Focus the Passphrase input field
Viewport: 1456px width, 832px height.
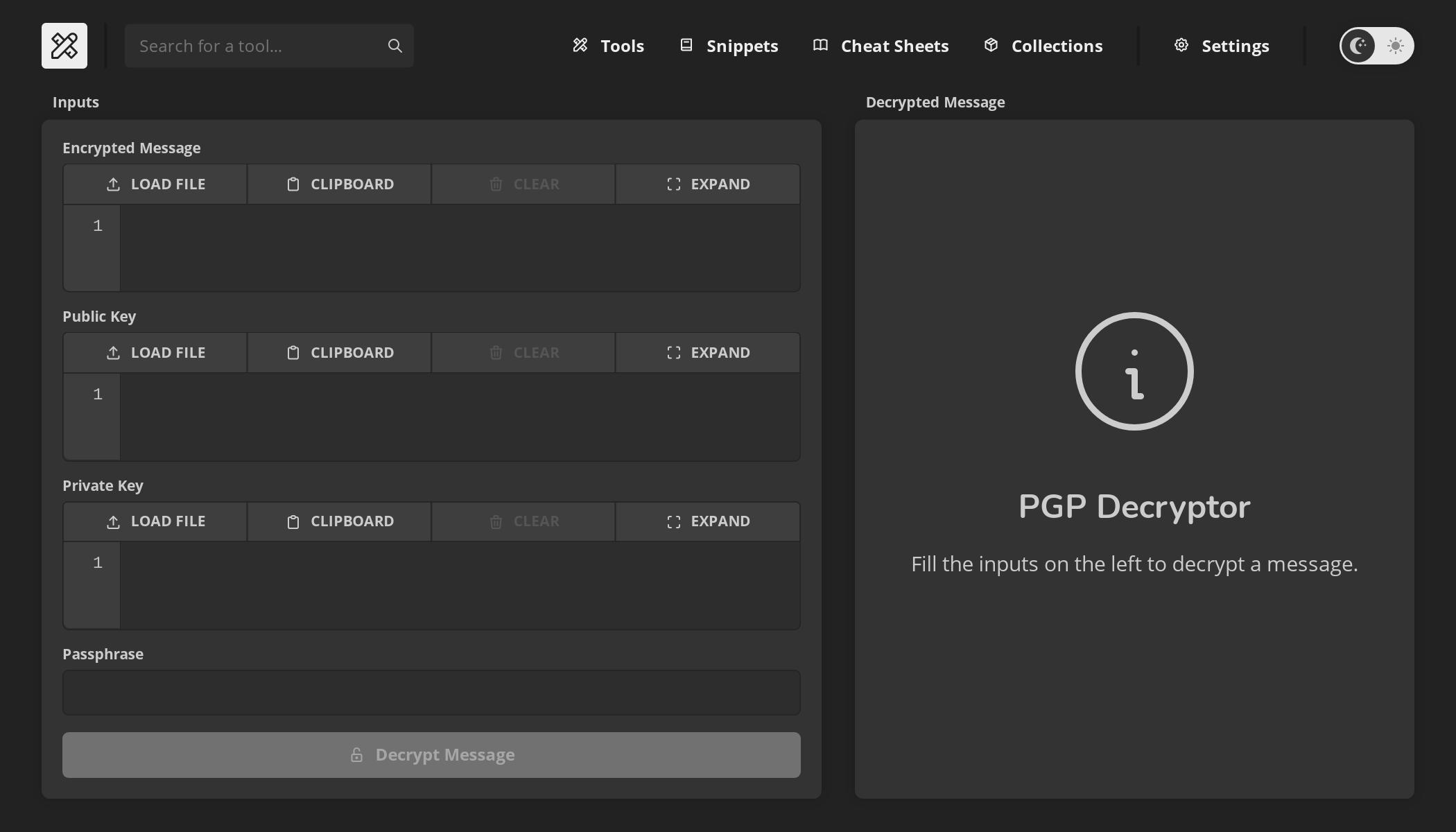pyautogui.click(x=431, y=693)
